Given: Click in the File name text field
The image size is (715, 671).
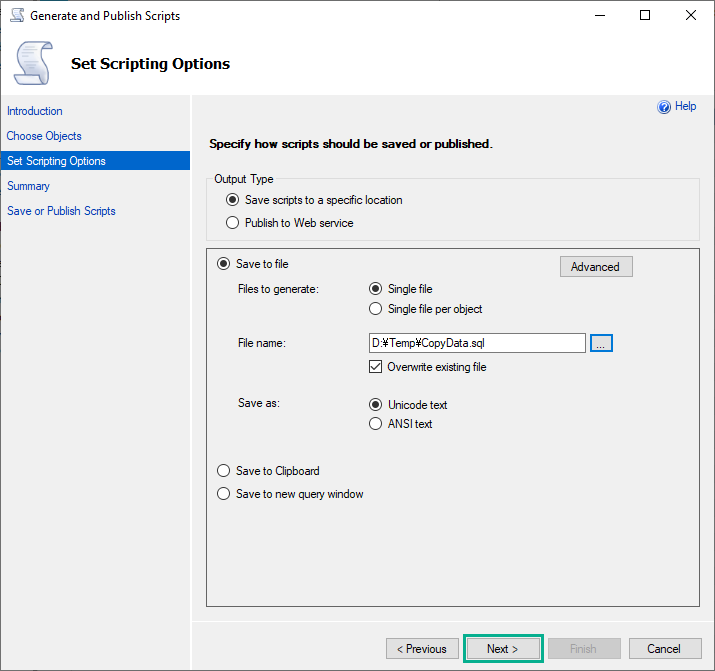Looking at the screenshot, I should [x=477, y=343].
